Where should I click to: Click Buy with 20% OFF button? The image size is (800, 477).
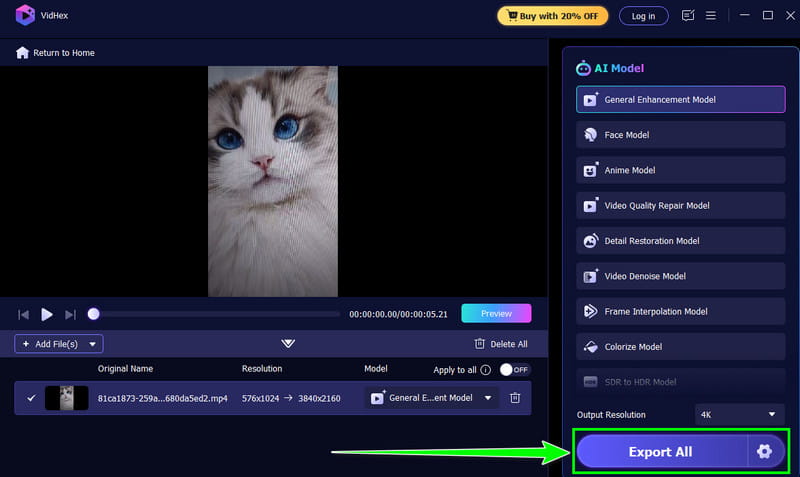[553, 16]
